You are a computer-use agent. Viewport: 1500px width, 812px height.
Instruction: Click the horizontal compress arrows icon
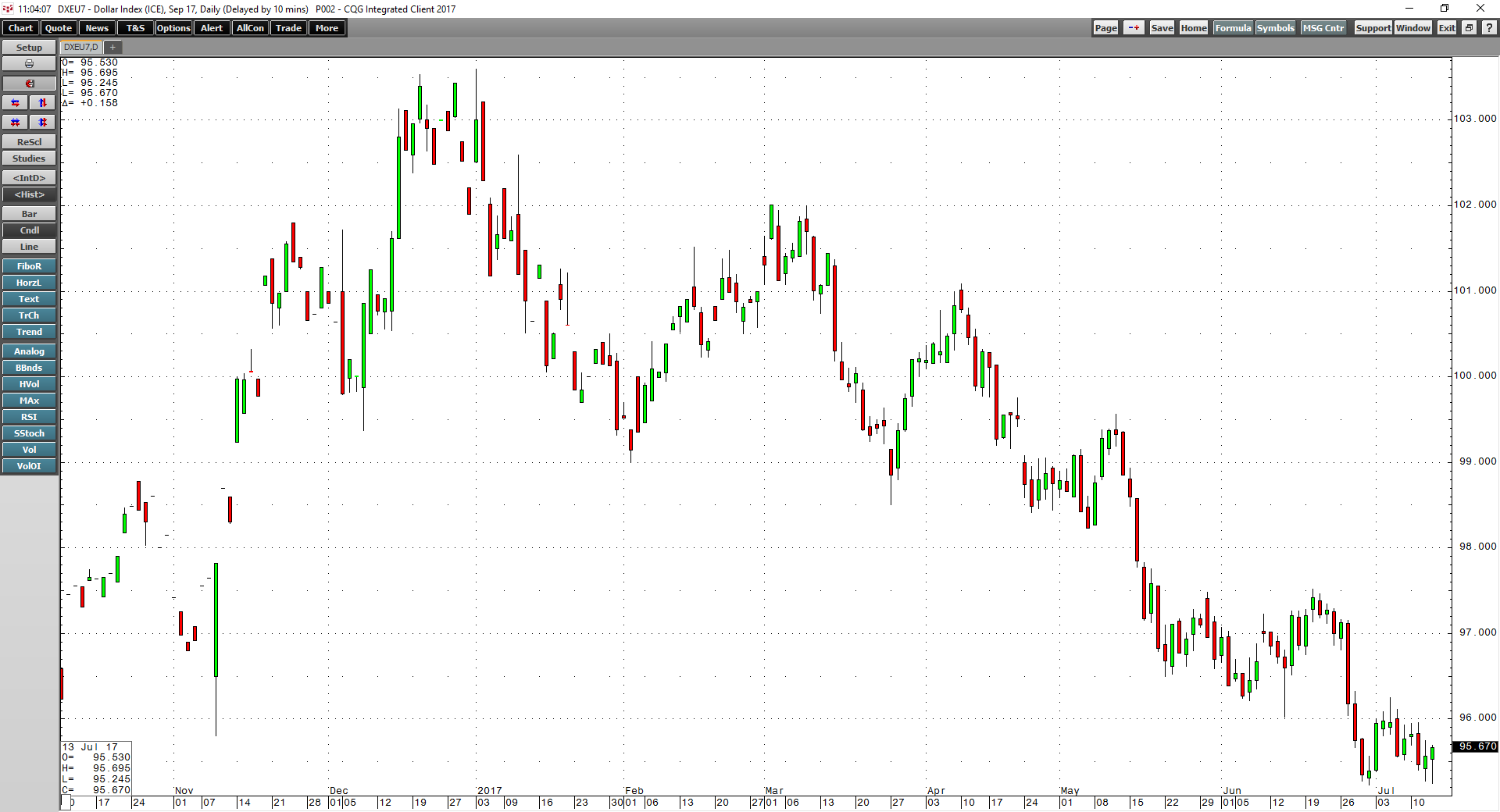[x=15, y=123]
